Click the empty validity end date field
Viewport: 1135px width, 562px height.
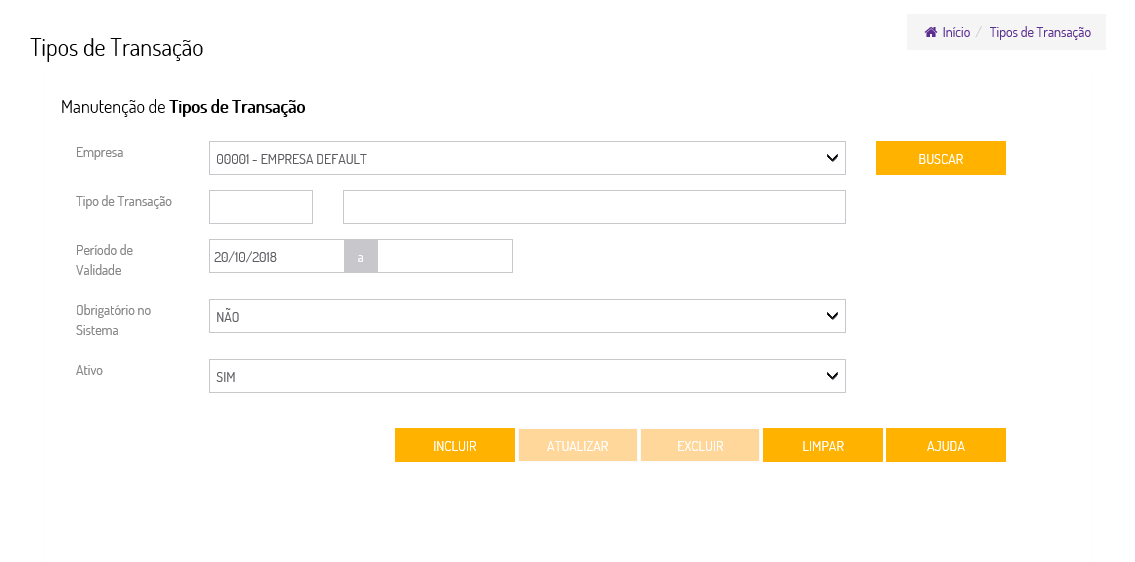click(x=445, y=256)
